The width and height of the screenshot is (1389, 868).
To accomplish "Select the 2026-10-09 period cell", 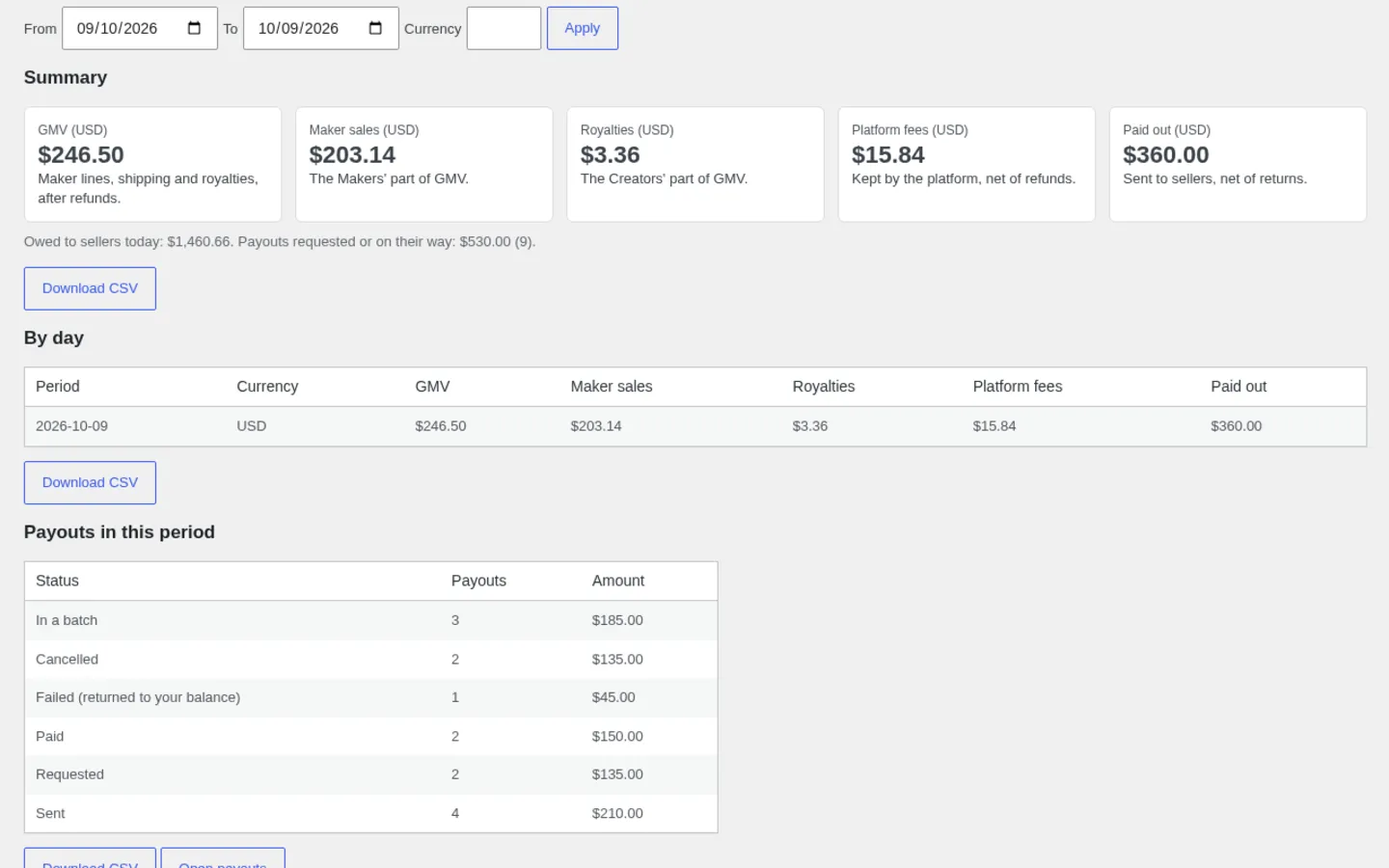I will [x=71, y=426].
